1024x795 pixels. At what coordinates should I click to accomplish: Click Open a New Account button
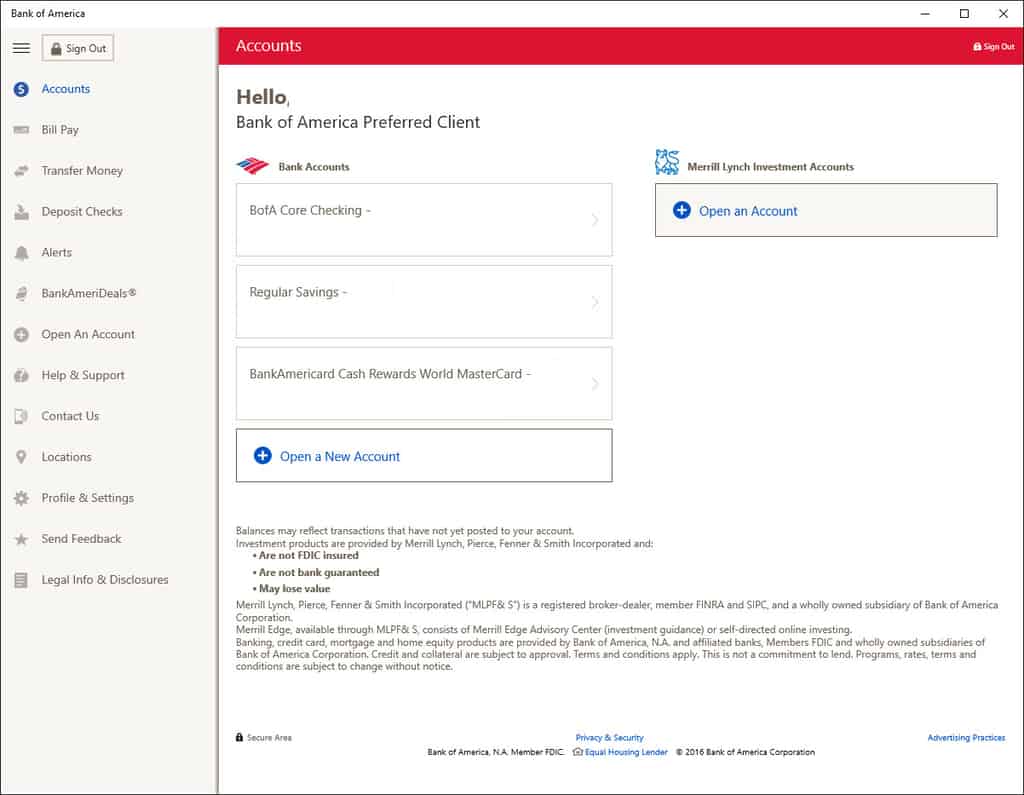coord(424,456)
